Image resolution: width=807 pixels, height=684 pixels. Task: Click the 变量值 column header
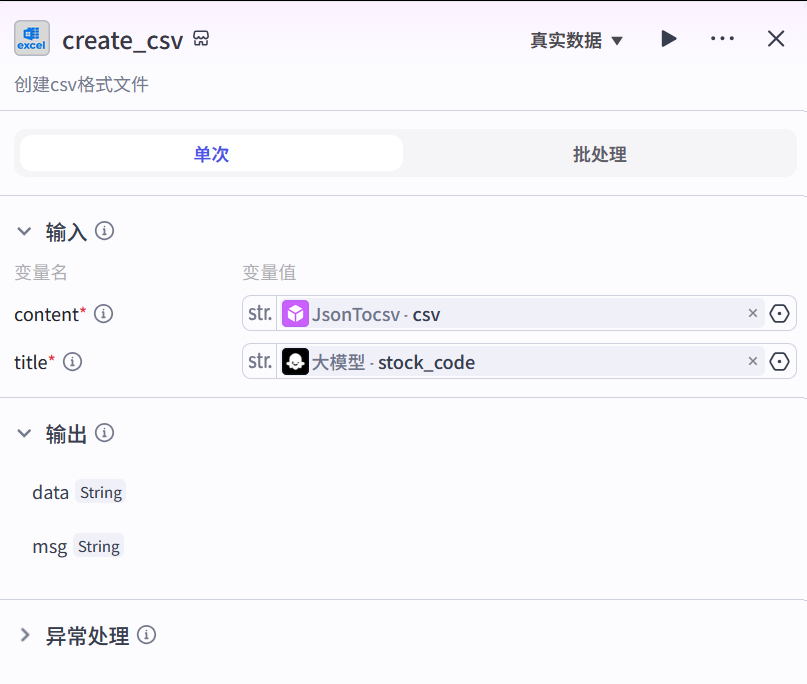pos(269,272)
